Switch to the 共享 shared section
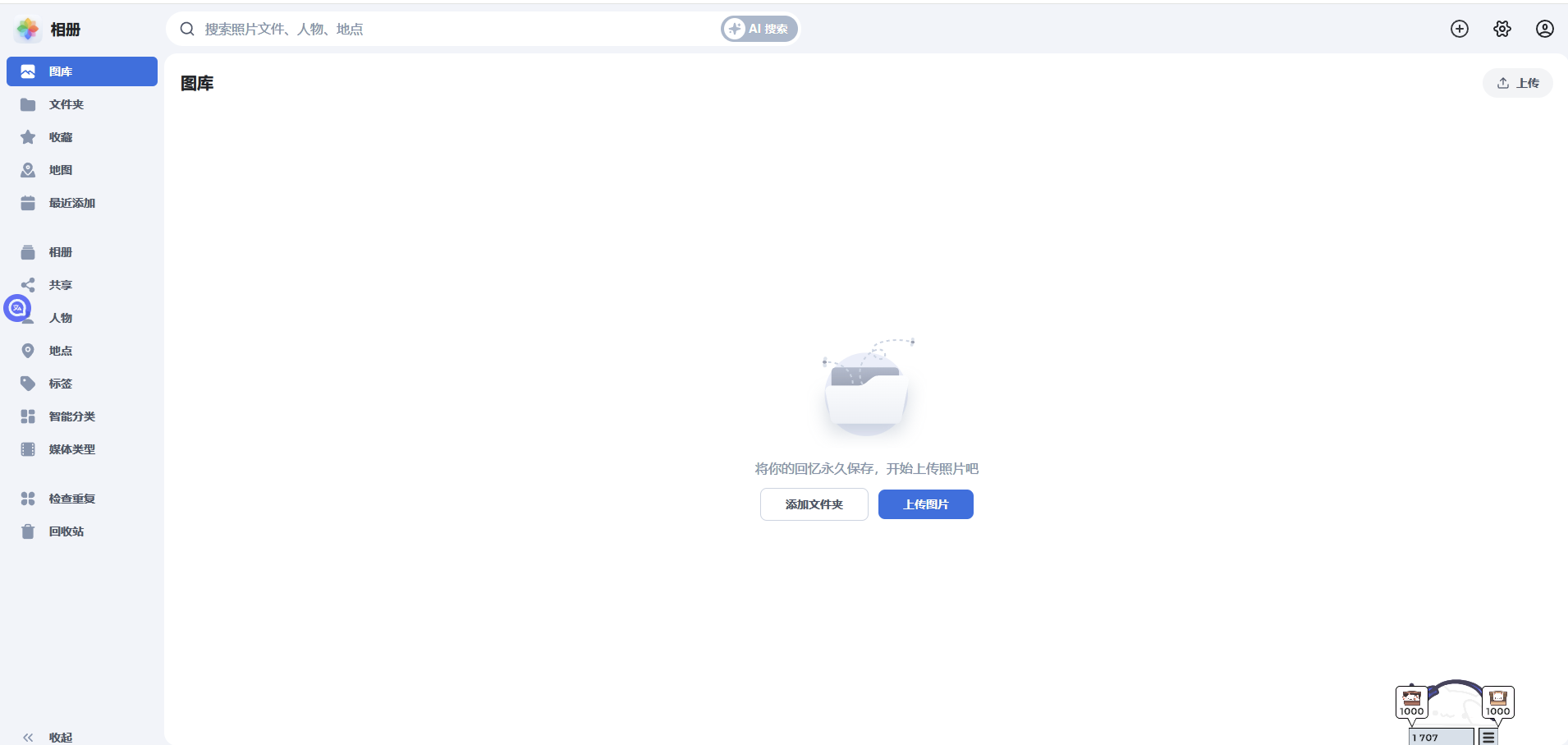Viewport: 1568px width, 745px height. [x=59, y=285]
